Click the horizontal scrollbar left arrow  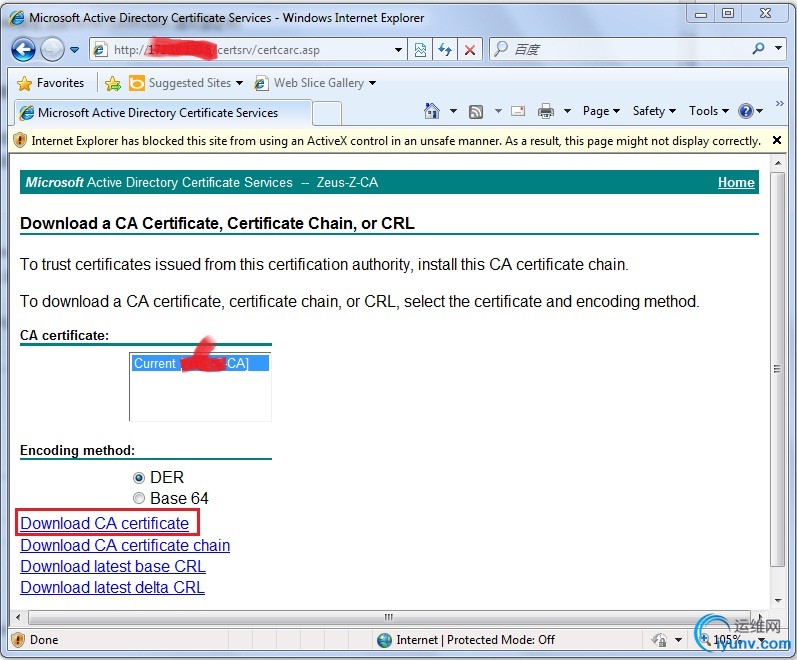18,617
